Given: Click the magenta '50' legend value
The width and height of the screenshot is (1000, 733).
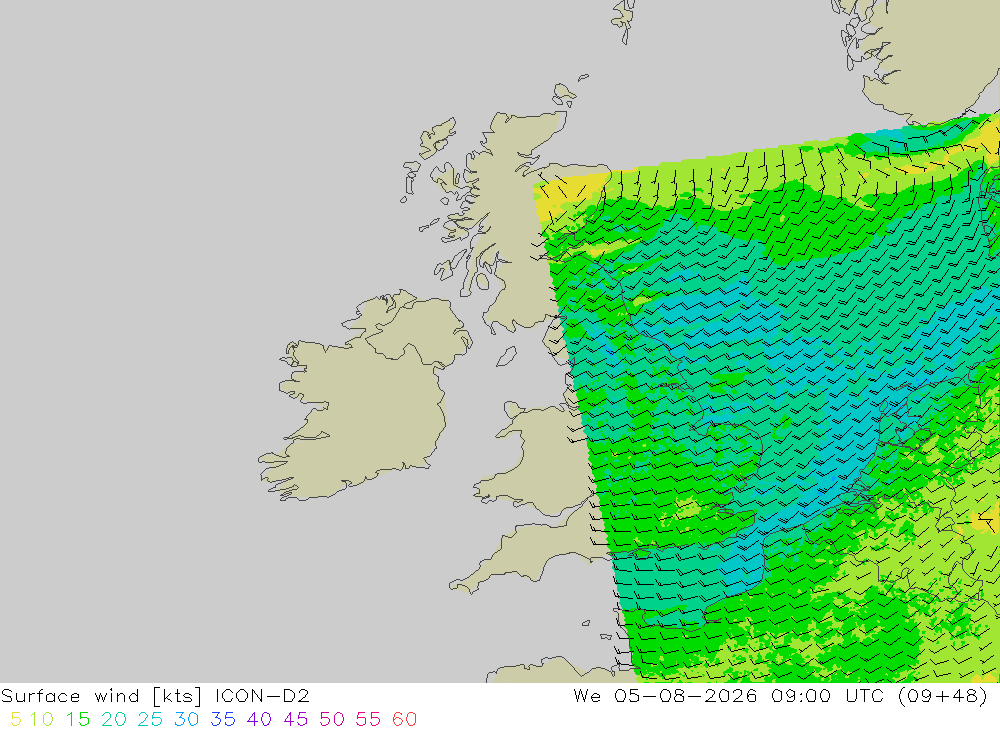Looking at the screenshot, I should coord(332,720).
